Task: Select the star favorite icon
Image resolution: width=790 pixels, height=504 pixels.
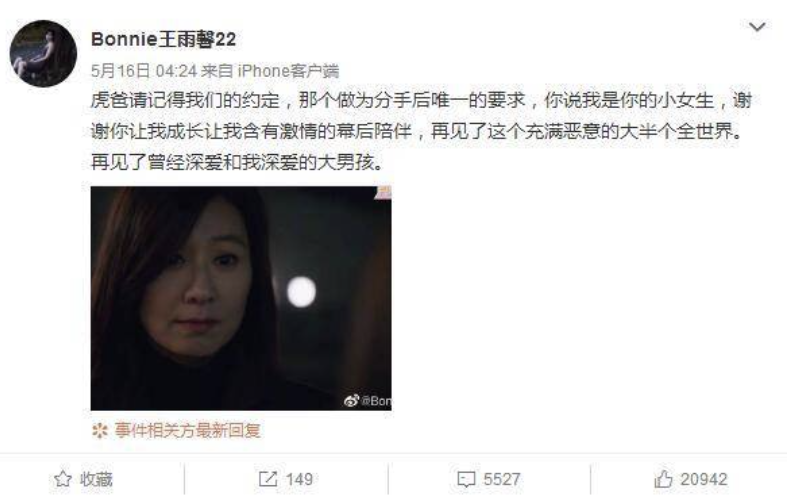Action: [x=63, y=479]
